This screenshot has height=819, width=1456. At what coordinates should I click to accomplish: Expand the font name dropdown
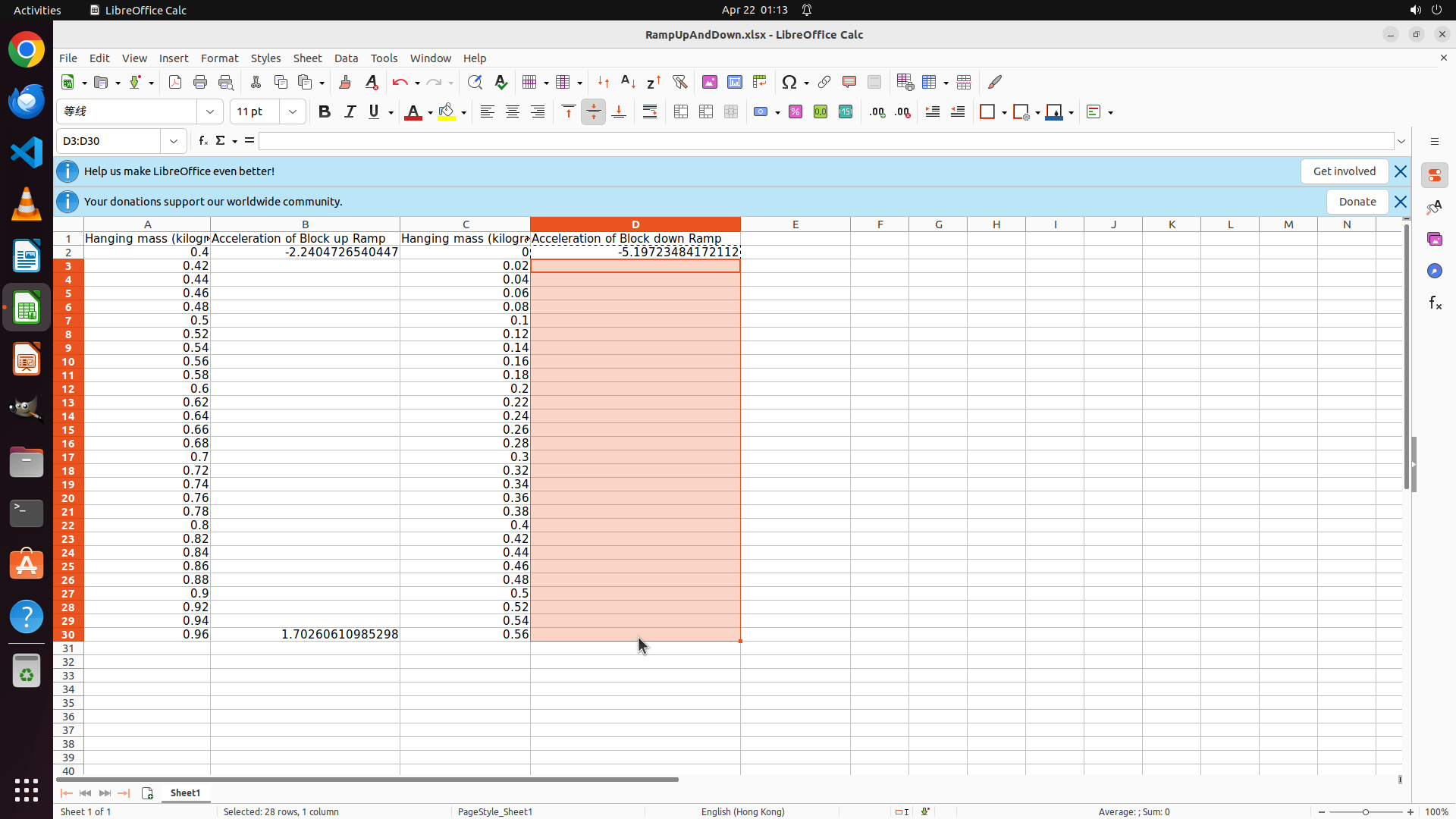[210, 112]
